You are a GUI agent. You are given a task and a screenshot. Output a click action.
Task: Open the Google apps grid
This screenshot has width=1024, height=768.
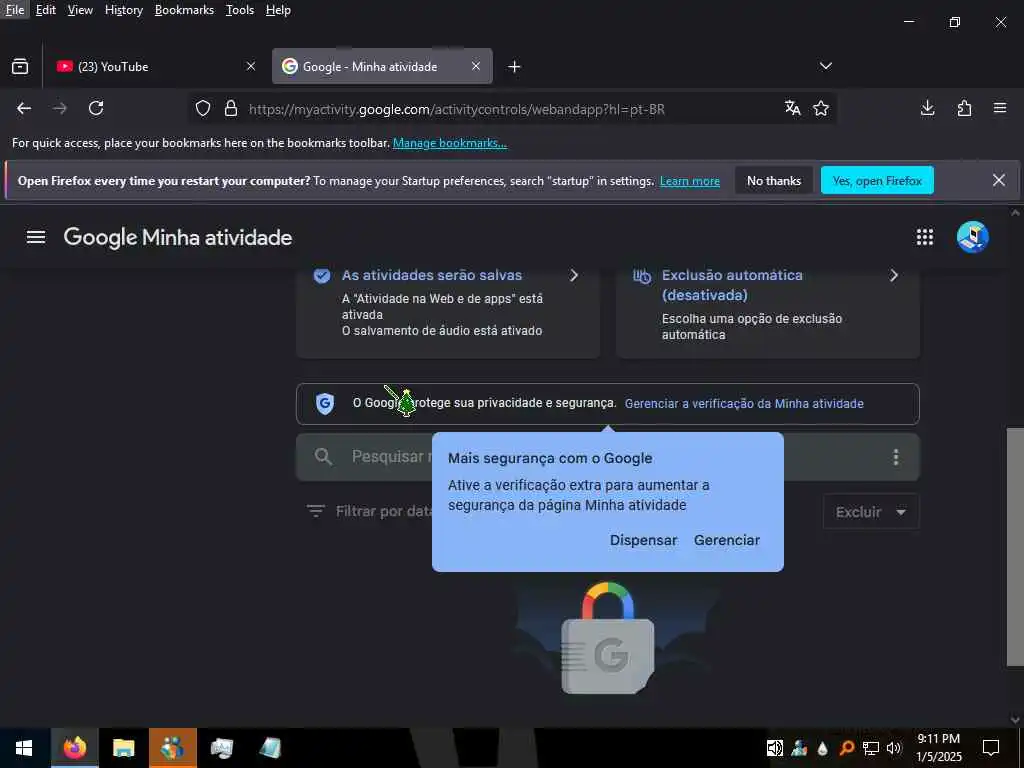(925, 237)
